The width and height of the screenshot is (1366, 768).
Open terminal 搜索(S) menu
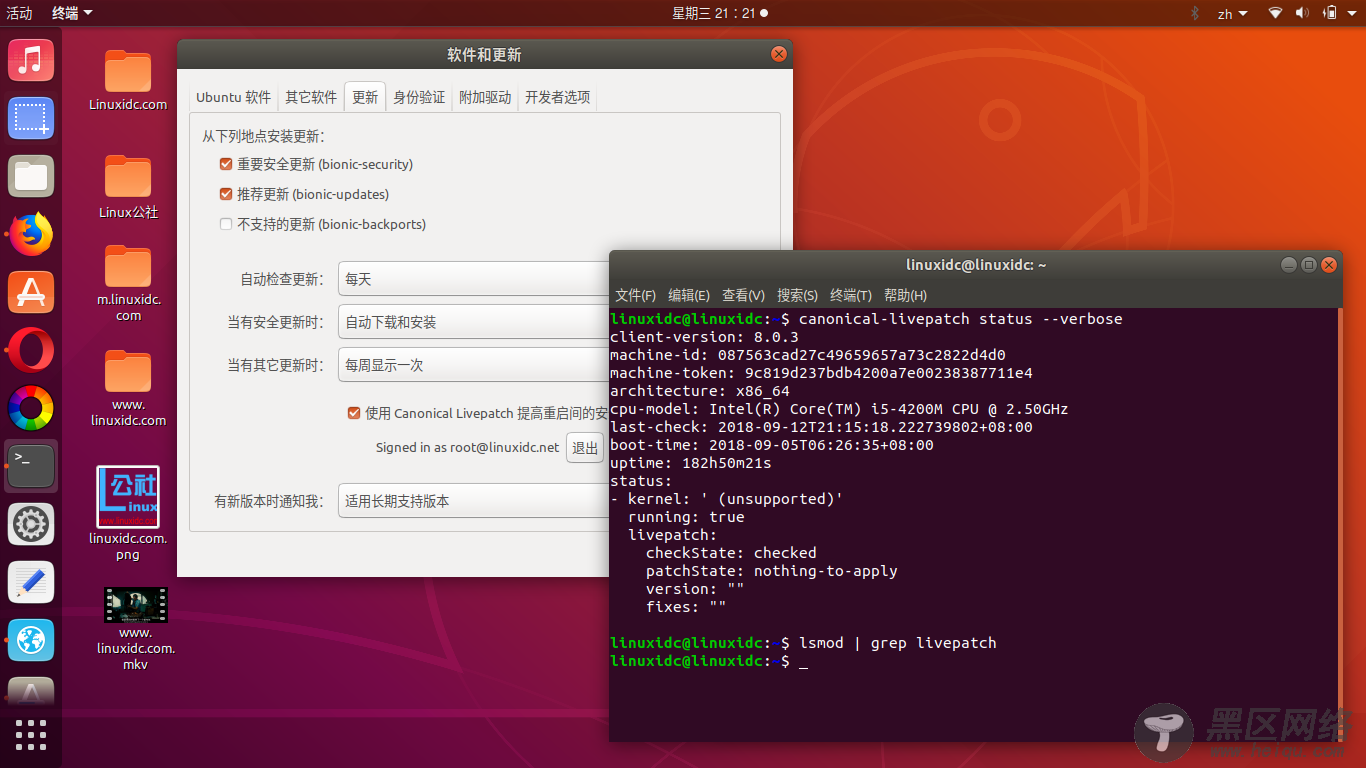point(797,295)
